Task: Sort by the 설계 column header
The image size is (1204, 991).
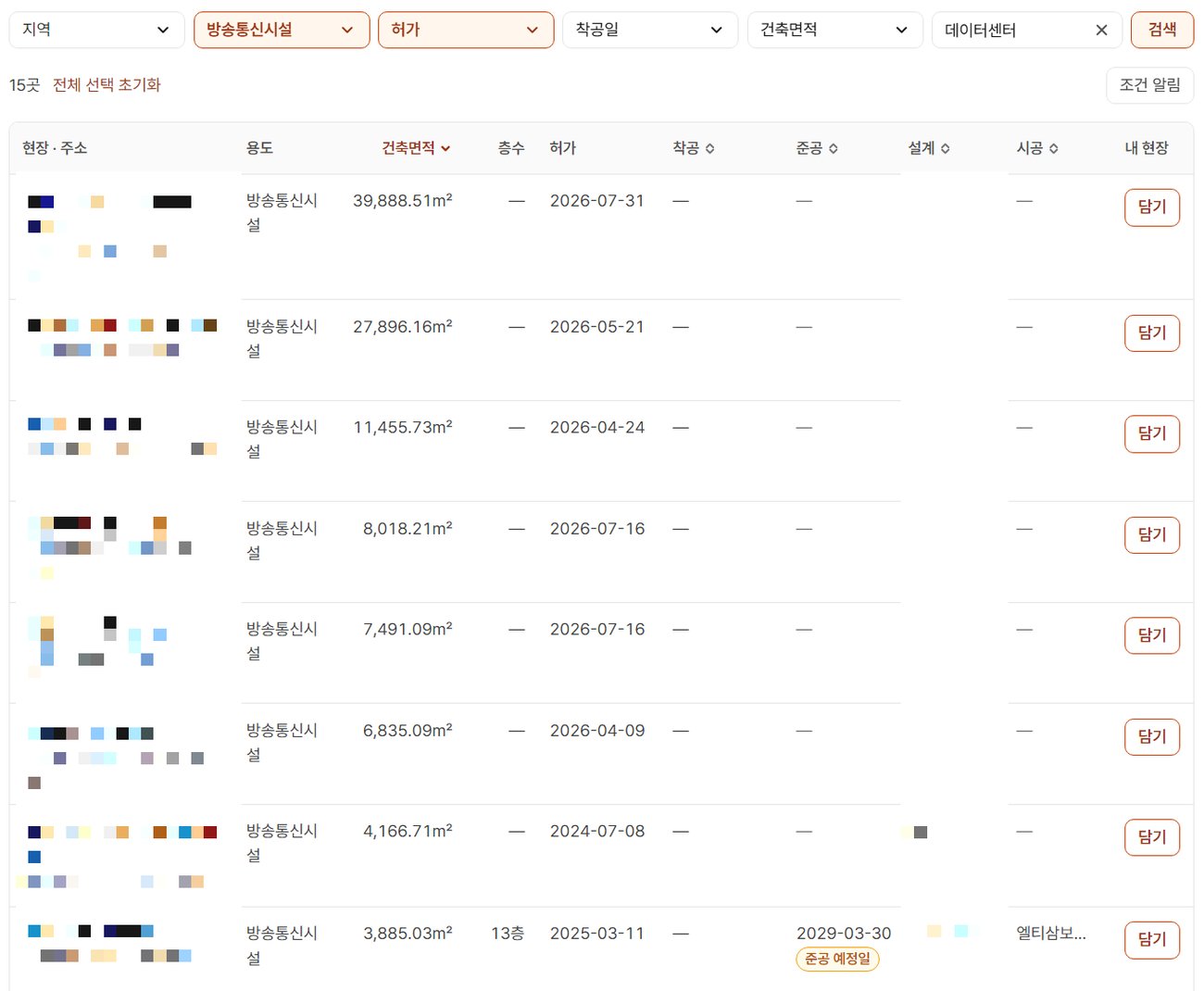Action: 929,148
